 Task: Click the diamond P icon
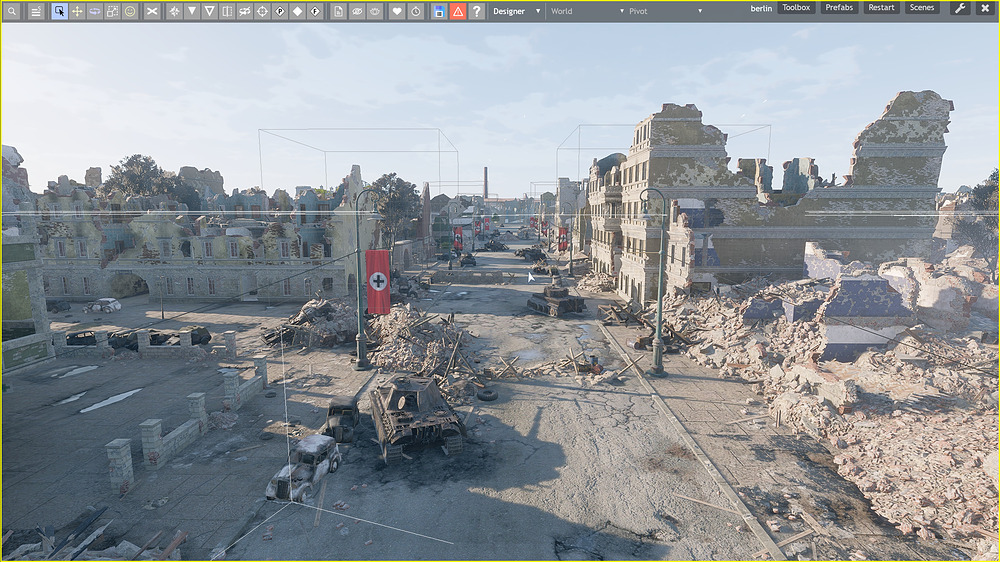point(280,11)
